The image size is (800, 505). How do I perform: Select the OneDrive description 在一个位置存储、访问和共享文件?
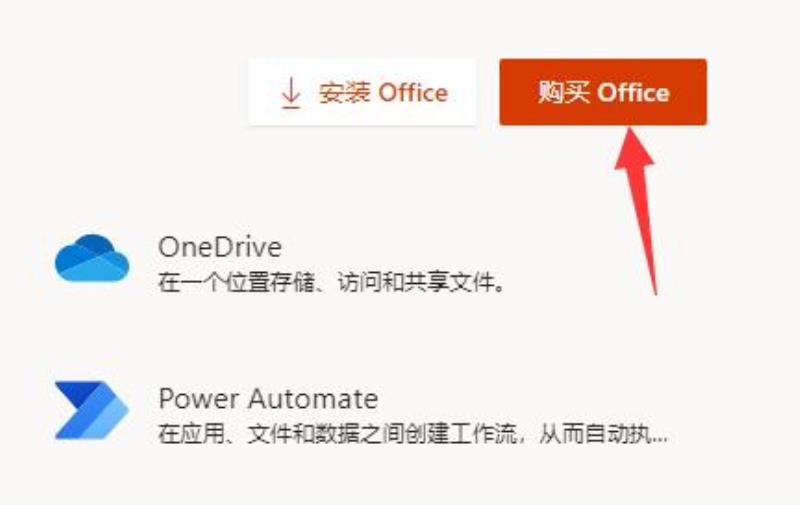[x=331, y=282]
